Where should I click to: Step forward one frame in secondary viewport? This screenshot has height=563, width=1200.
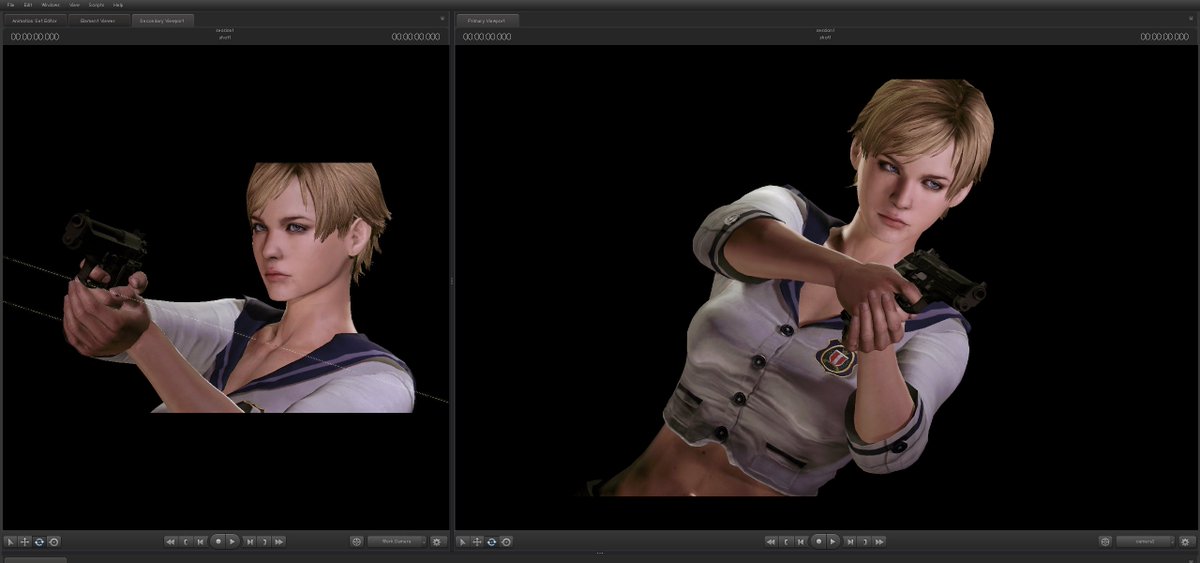pyautogui.click(x=249, y=541)
